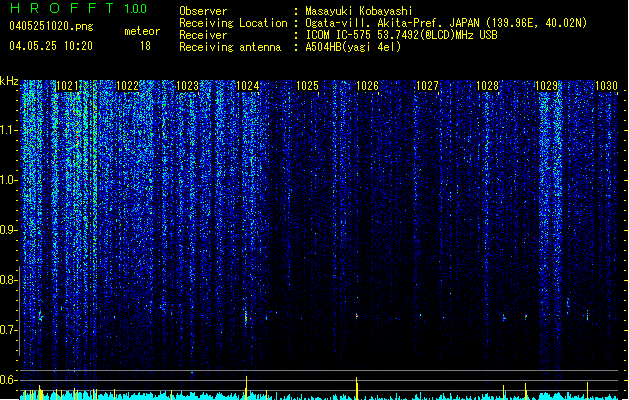This screenshot has height=400, width=629.
Task: Click the 1027 time marker
Action: 428,86
